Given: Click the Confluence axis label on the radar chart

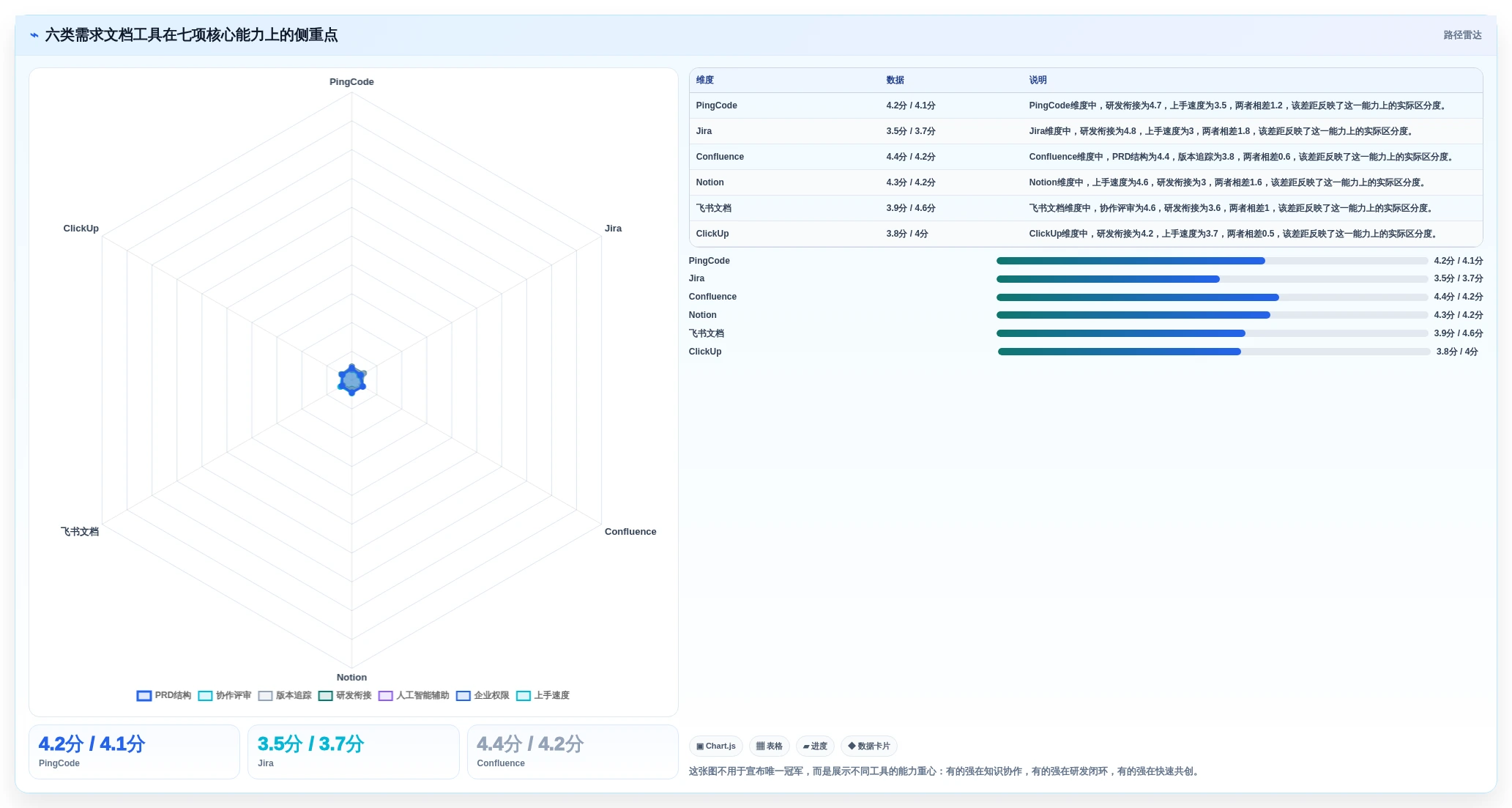Looking at the screenshot, I should pos(630,532).
